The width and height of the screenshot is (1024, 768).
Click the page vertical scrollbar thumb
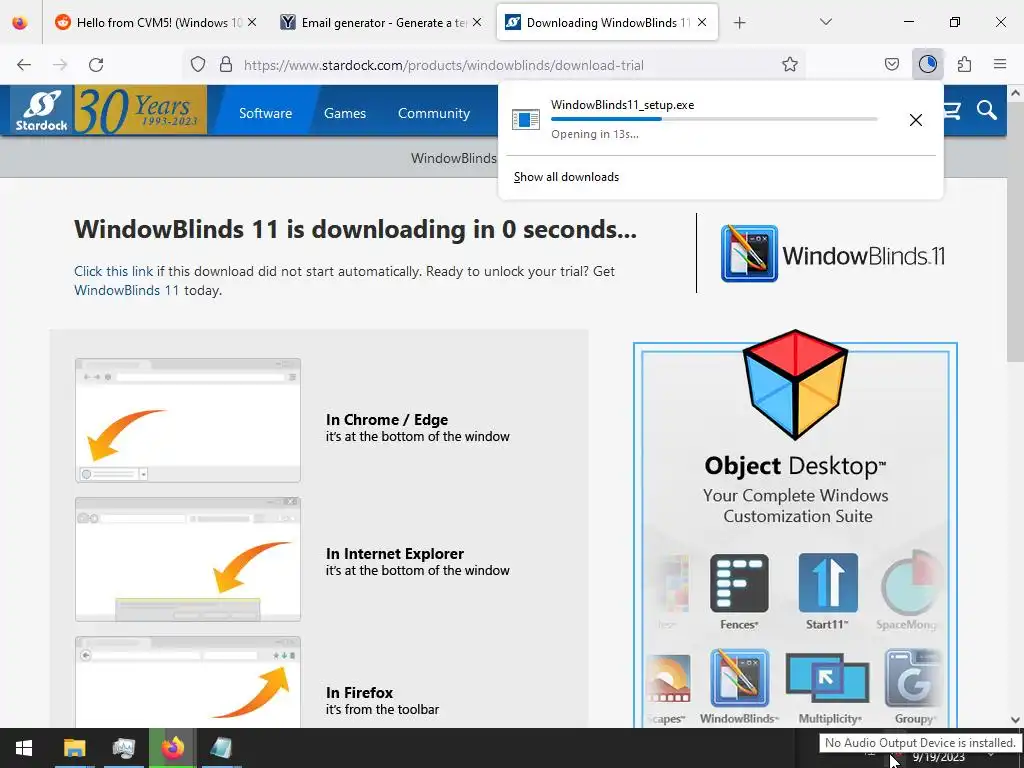(x=1016, y=232)
